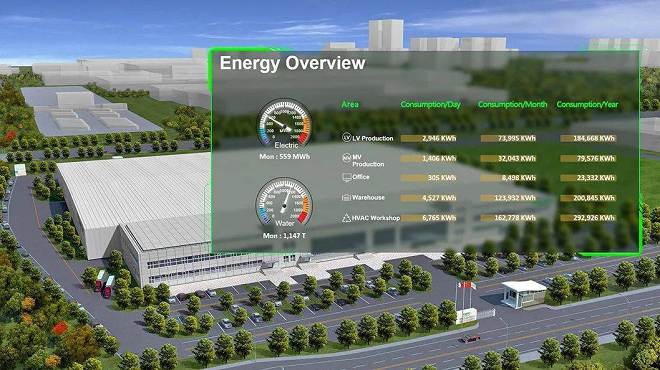Click the MV Production area icon
Viewport: 660px width, 370px height.
click(346, 158)
